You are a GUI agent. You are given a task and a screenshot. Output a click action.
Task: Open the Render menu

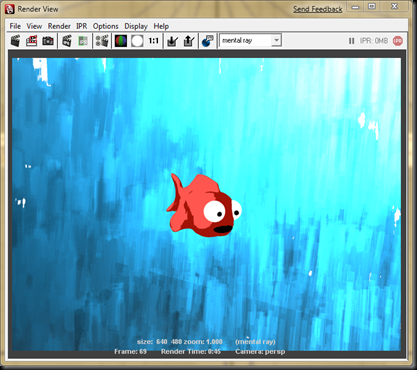pos(59,26)
